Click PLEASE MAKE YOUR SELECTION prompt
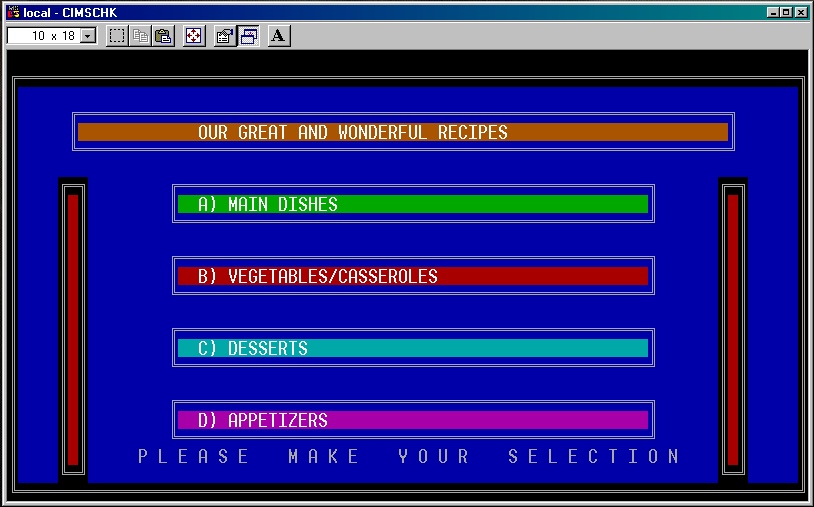The height and width of the screenshot is (507, 814). pos(409,456)
